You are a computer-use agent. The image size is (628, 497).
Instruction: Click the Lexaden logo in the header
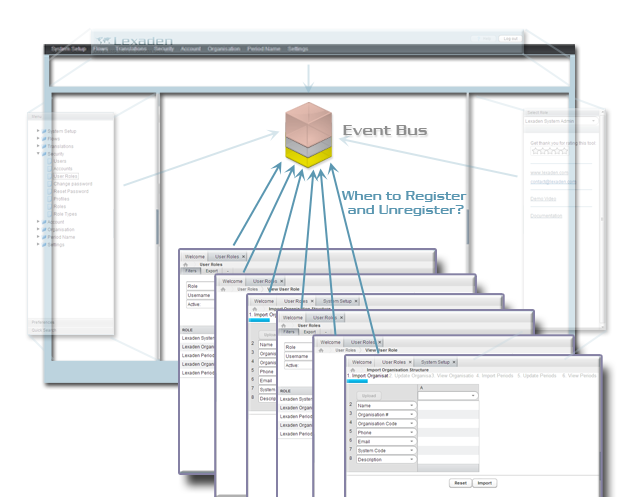tap(135, 40)
